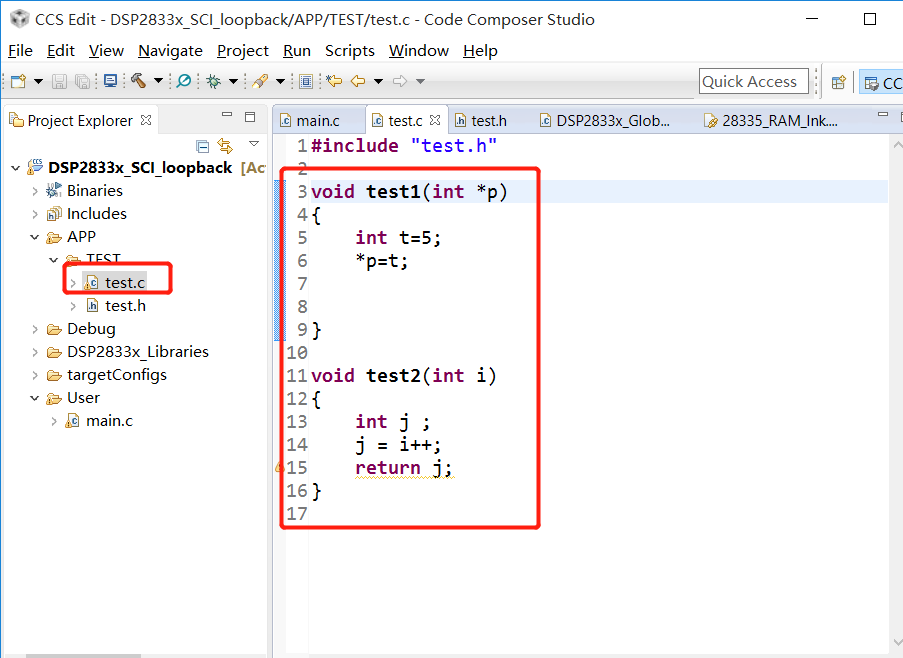The width and height of the screenshot is (903, 658).
Task: Collapse the User folder
Action: click(x=35, y=398)
